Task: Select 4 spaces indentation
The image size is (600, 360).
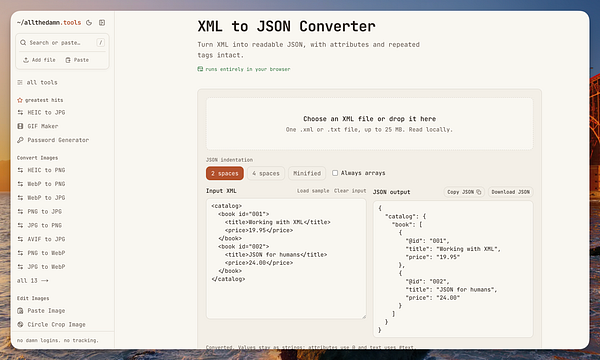Action: coord(266,173)
